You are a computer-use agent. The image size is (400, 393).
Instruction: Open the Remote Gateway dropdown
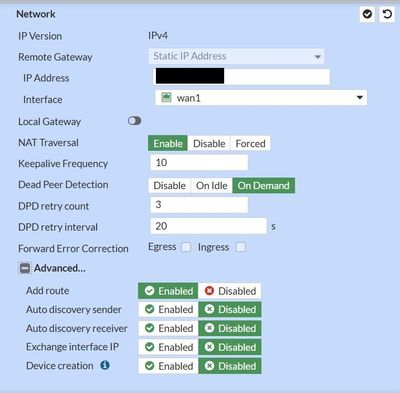click(236, 56)
